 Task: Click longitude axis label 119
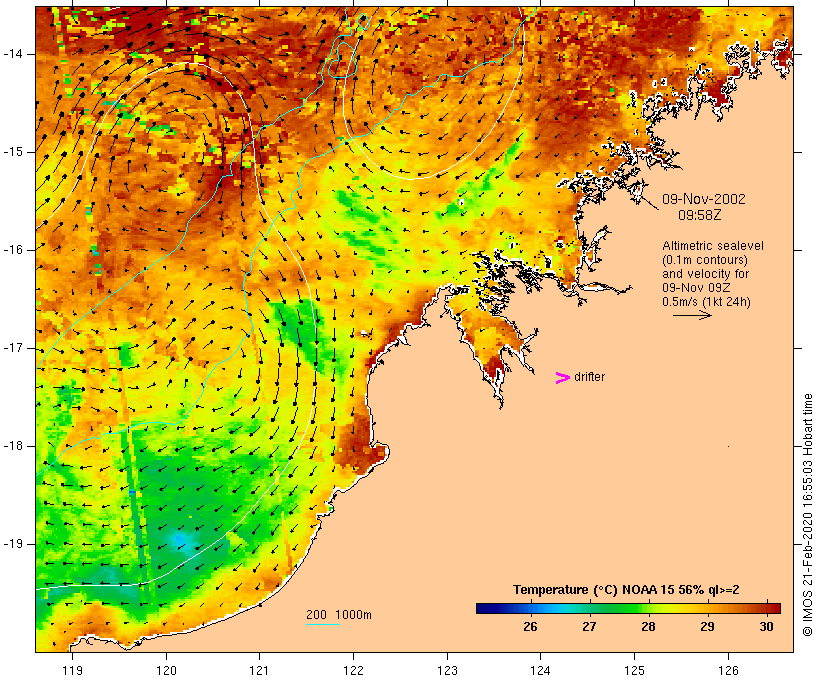(73, 670)
